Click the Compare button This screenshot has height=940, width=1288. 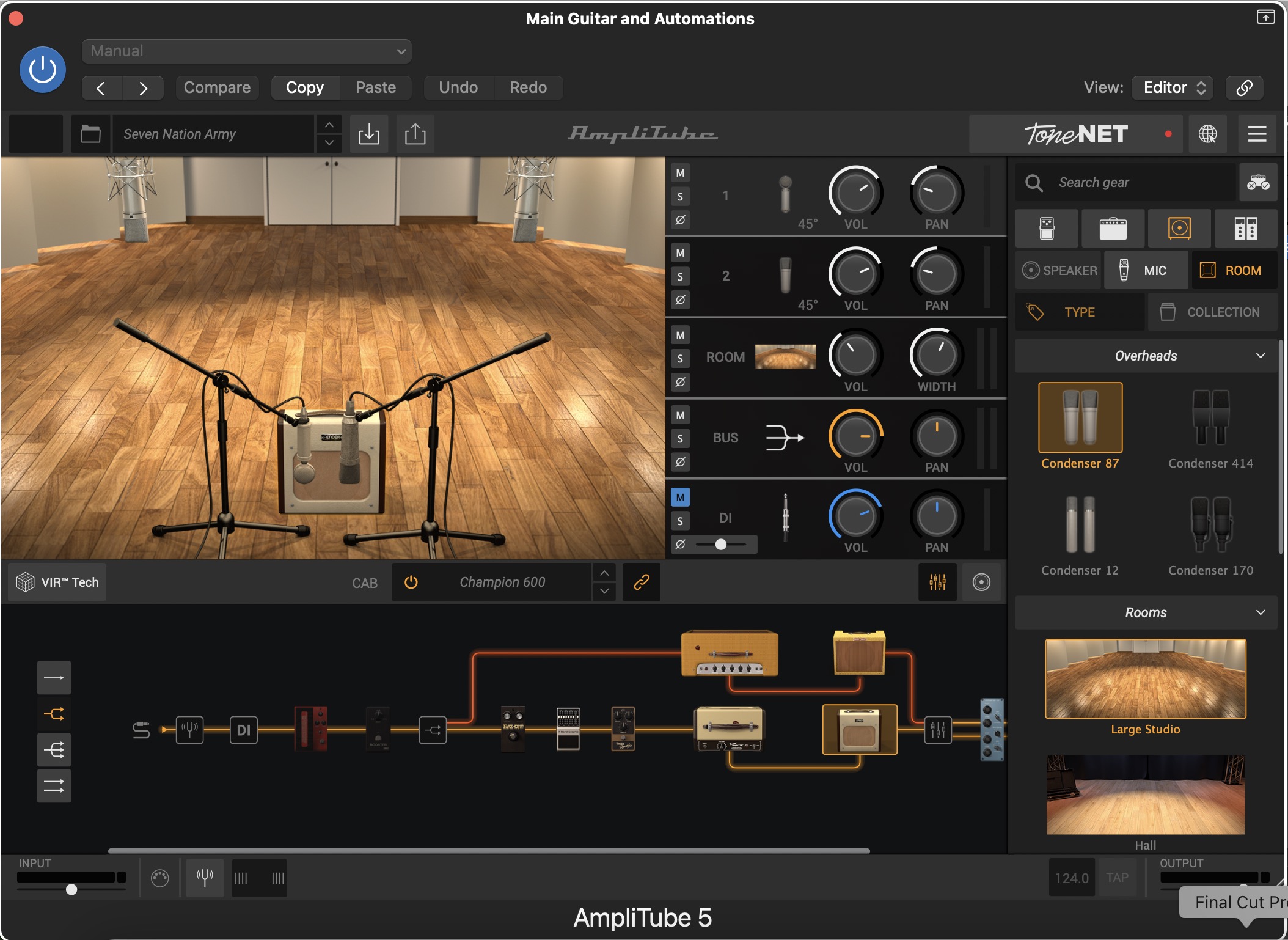point(217,87)
